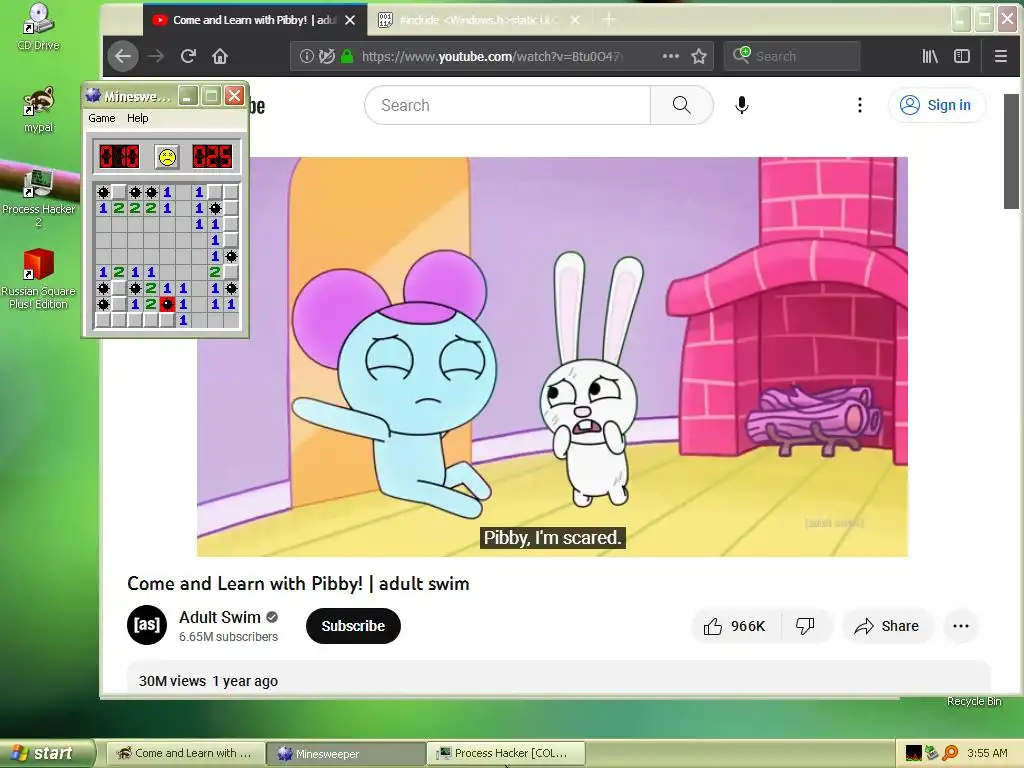
Task: Click the browser forward arrow
Action: (x=156, y=56)
